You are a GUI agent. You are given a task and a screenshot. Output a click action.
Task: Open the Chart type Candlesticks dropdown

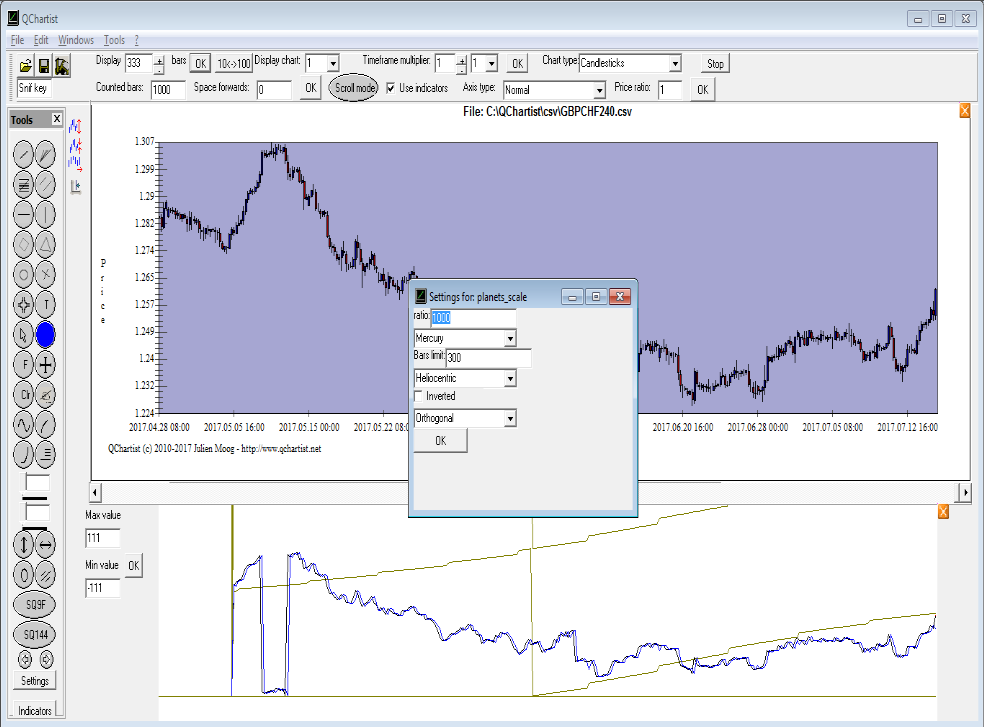point(675,63)
